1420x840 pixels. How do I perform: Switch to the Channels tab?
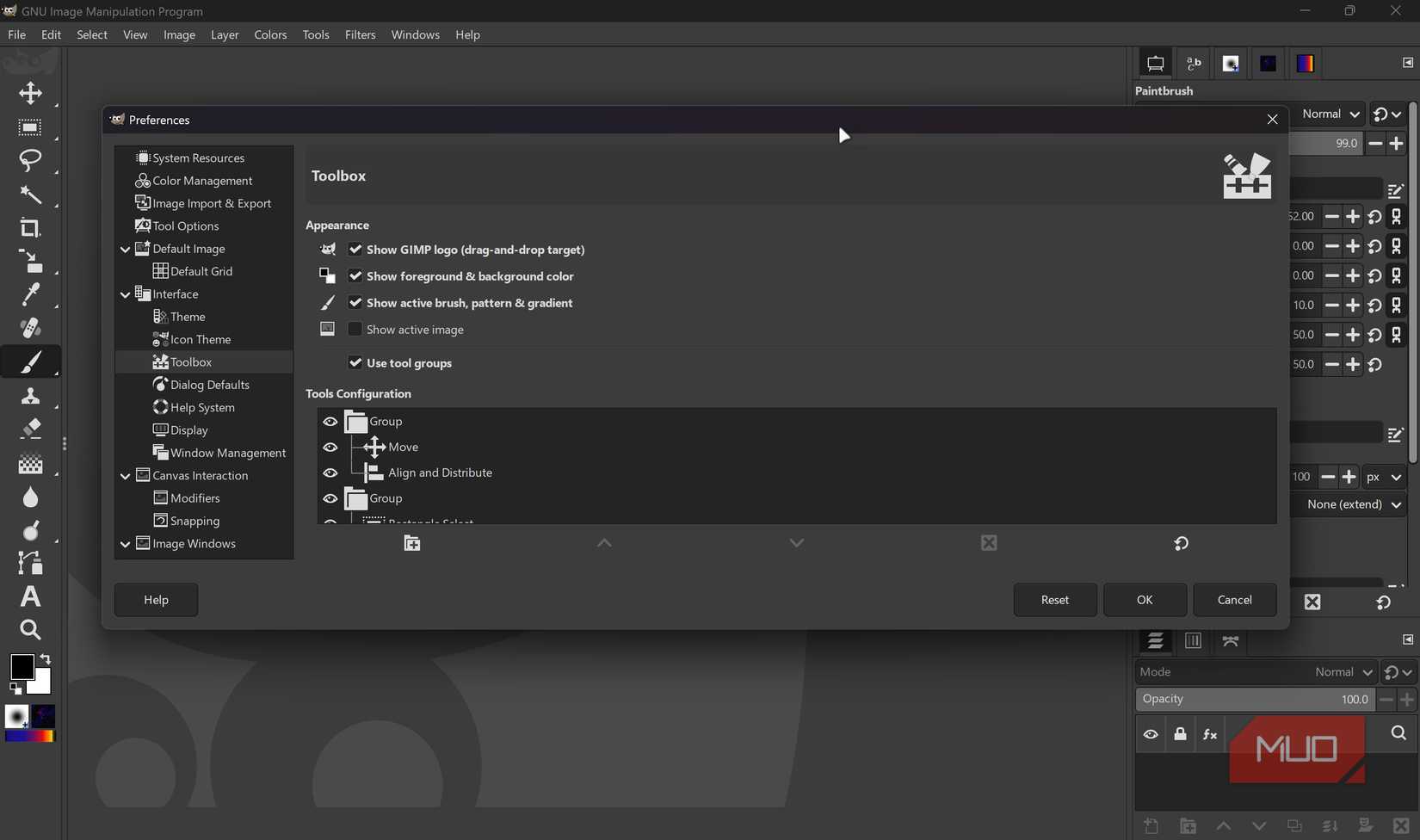1193,640
